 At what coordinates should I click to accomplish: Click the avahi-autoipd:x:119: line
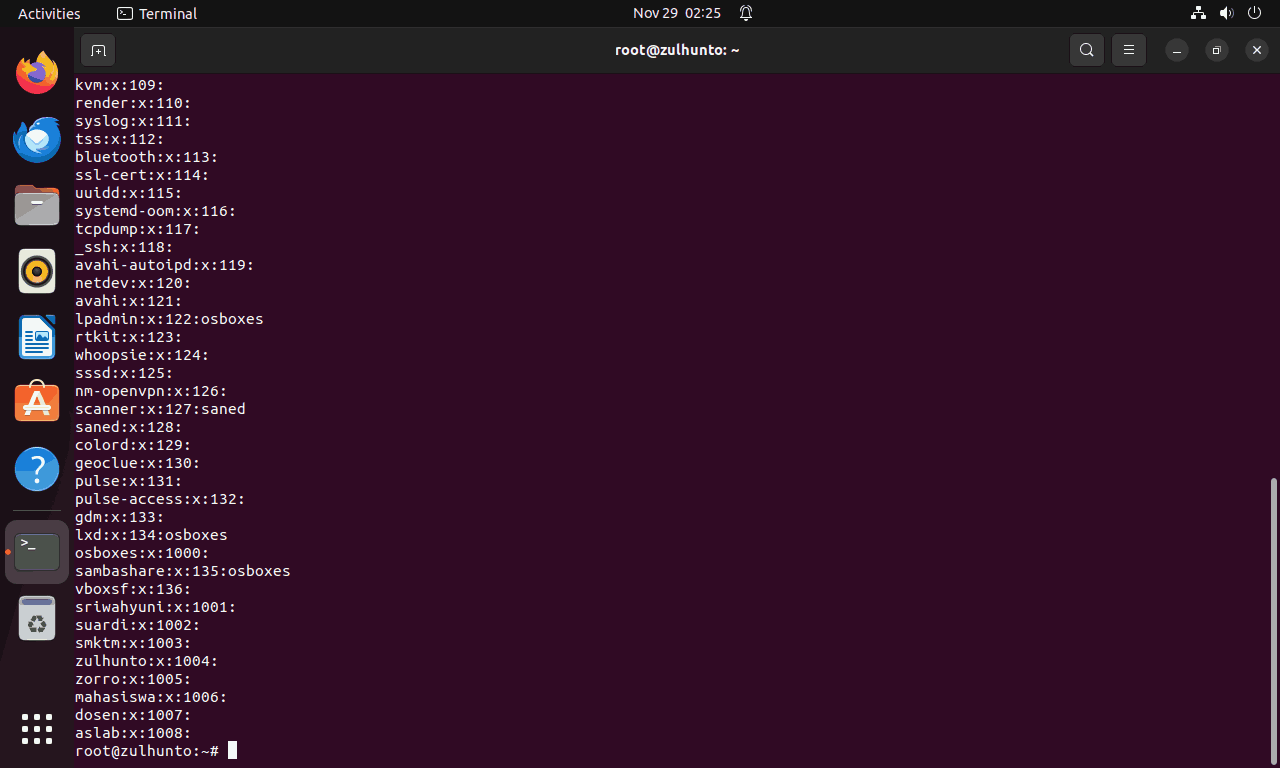coord(164,265)
